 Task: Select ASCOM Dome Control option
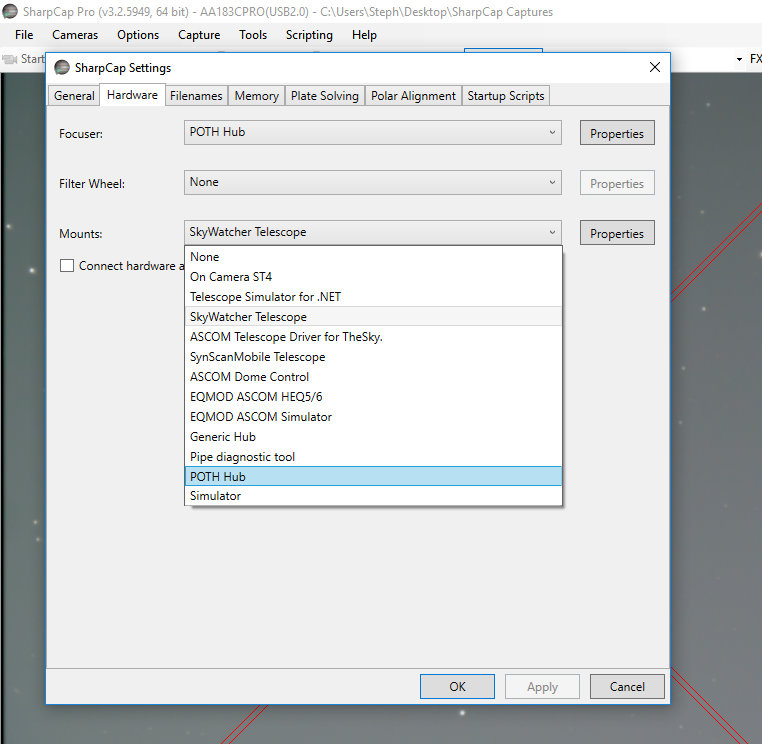tap(373, 377)
